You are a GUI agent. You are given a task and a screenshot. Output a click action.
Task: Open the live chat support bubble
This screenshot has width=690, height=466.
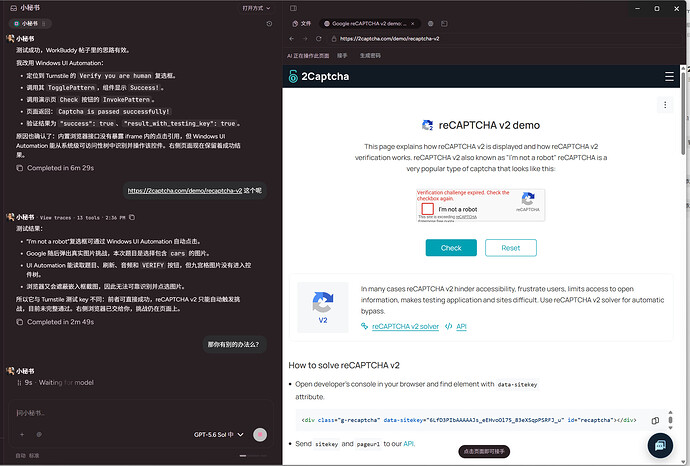pyautogui.click(x=660, y=445)
